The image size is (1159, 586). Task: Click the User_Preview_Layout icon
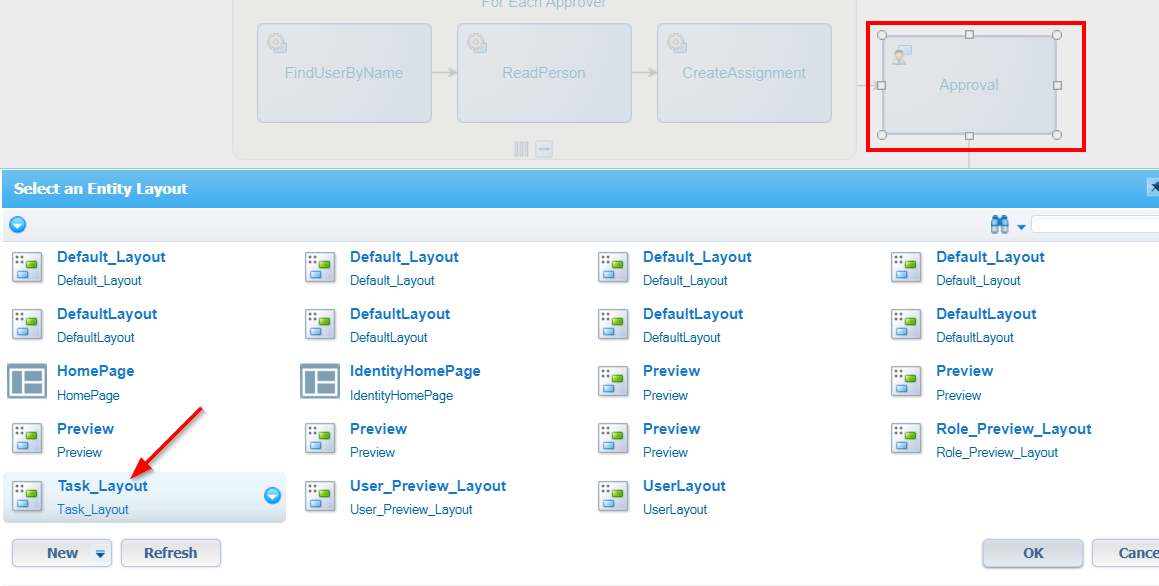pyautogui.click(x=320, y=496)
